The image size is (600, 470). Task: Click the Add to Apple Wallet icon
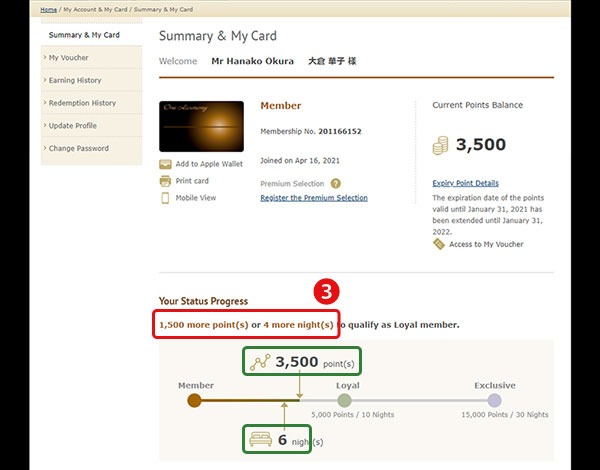[x=165, y=164]
